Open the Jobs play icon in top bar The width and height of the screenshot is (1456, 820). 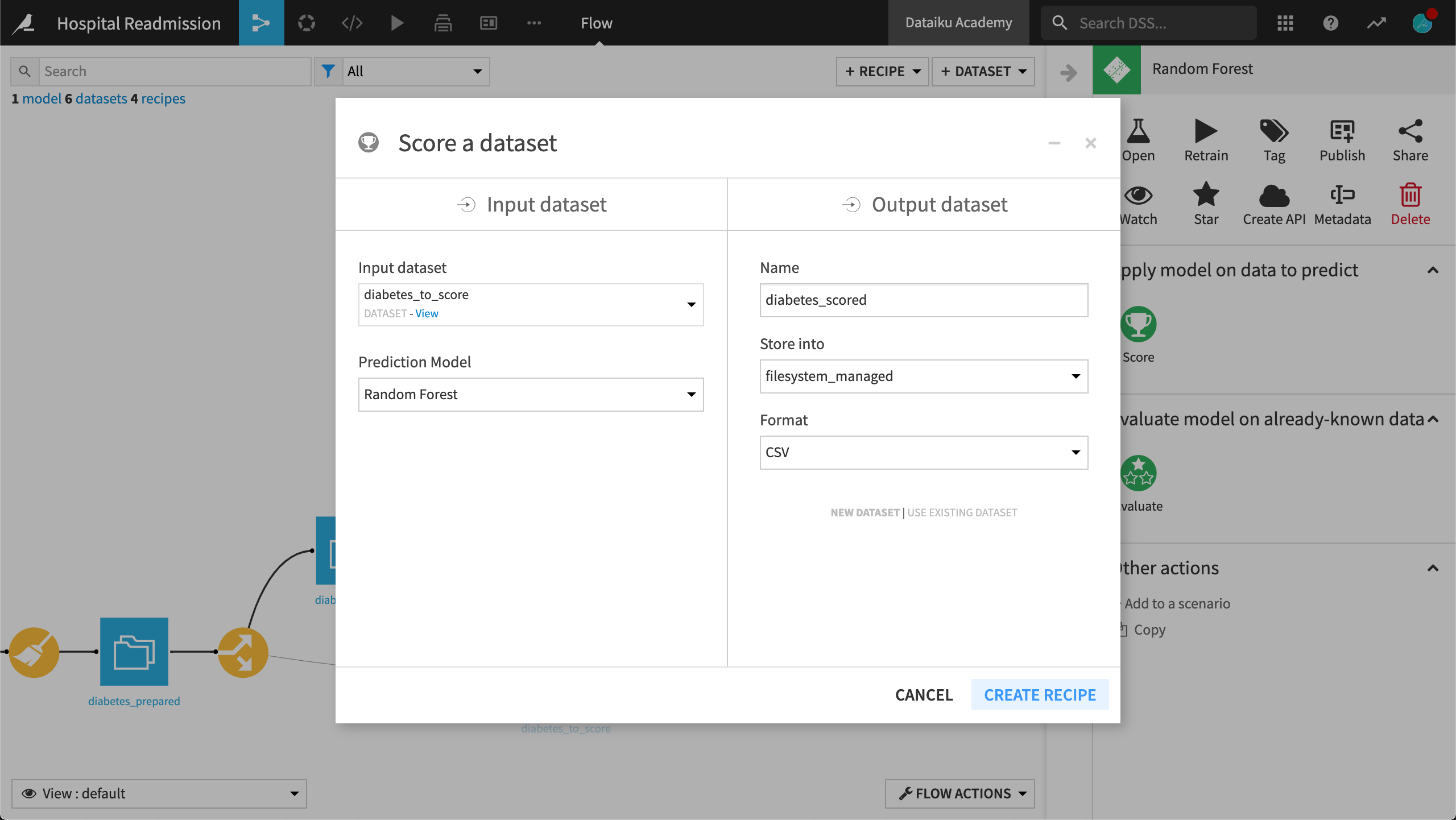coord(398,23)
